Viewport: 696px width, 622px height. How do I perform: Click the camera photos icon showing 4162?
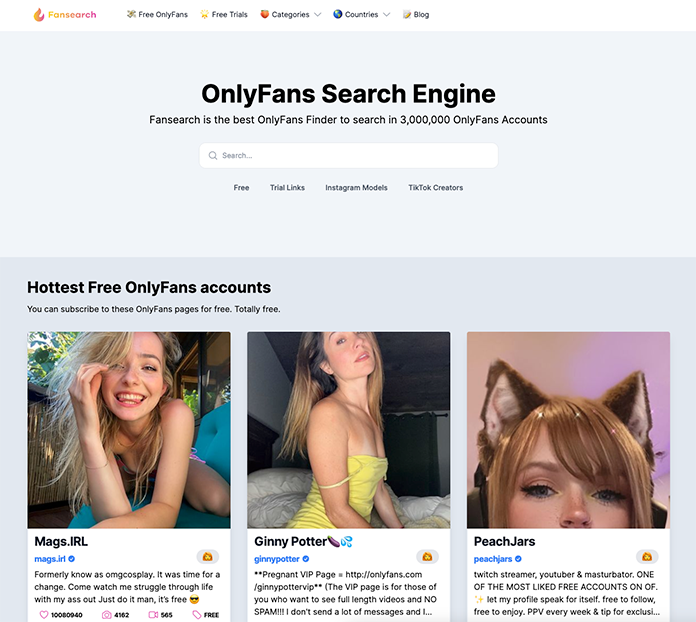click(107, 615)
